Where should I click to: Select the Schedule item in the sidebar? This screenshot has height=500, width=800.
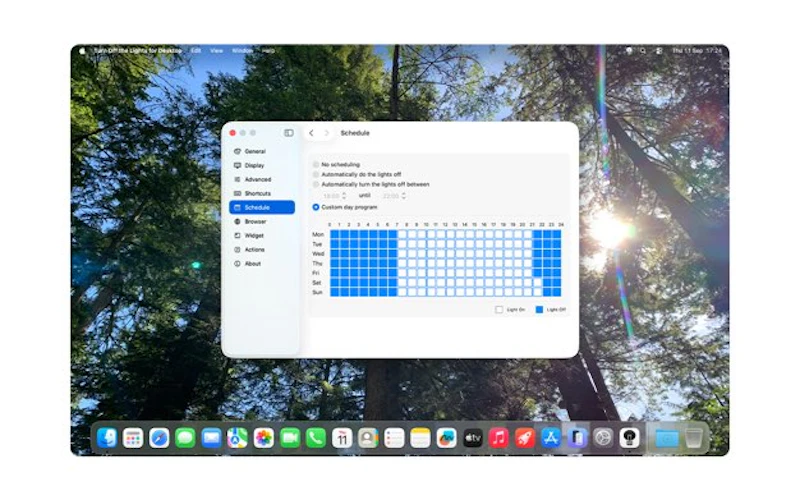262,208
